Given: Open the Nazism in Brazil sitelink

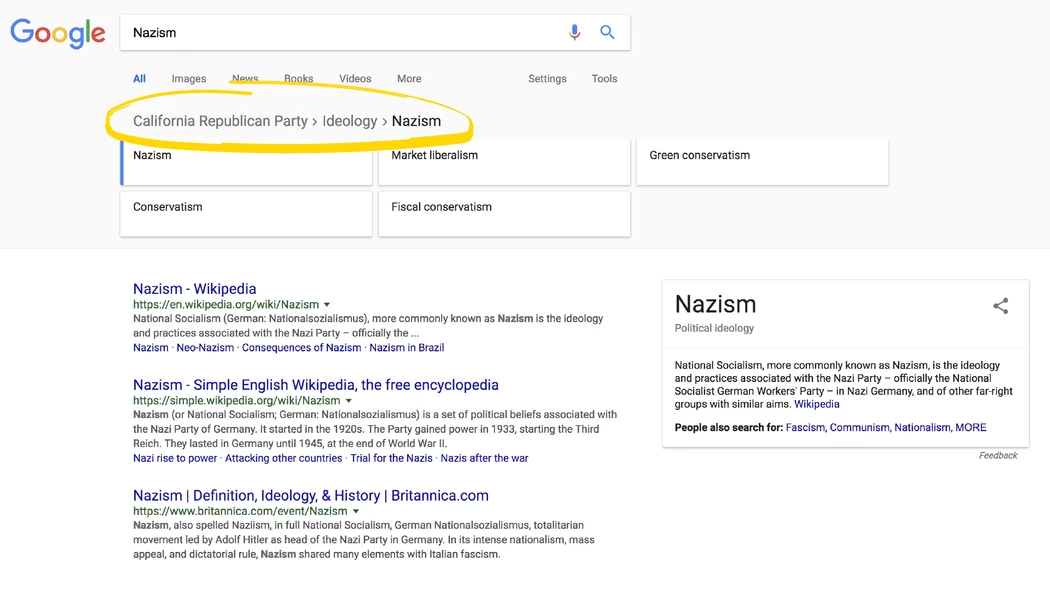Looking at the screenshot, I should tap(406, 347).
